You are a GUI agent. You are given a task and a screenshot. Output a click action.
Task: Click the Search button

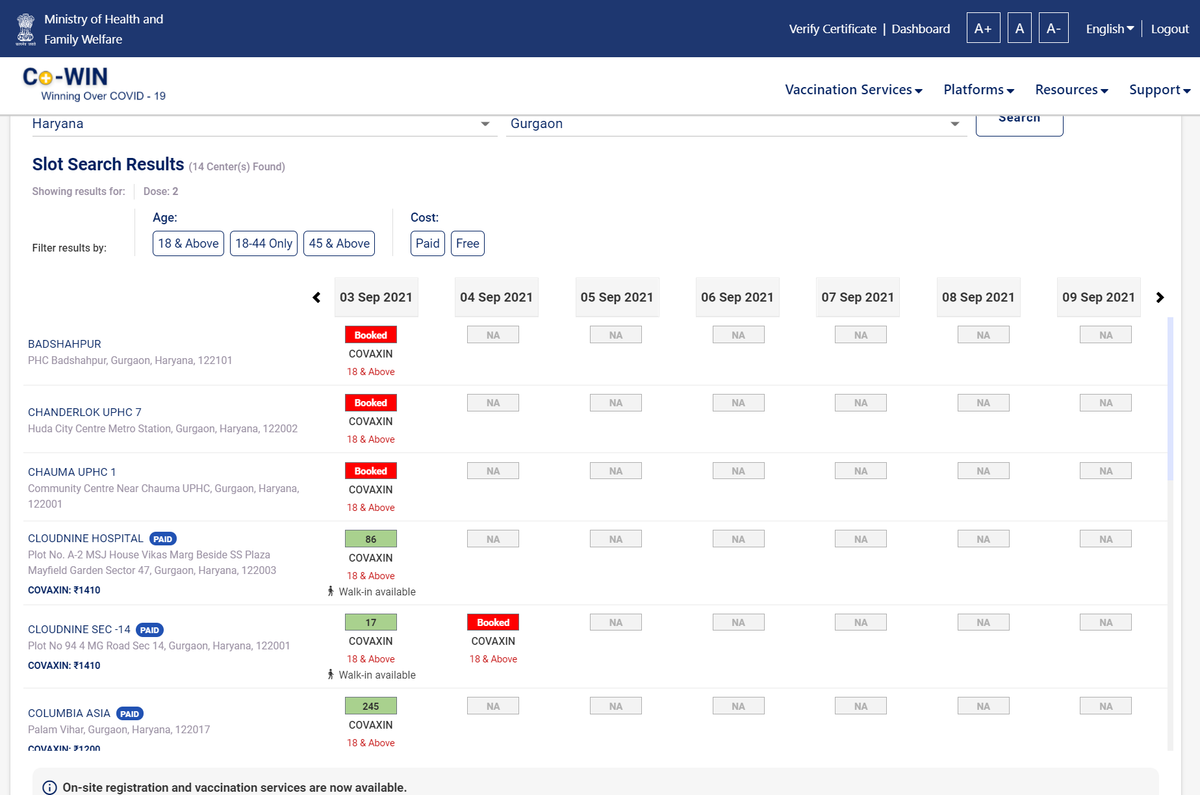tap(1019, 122)
